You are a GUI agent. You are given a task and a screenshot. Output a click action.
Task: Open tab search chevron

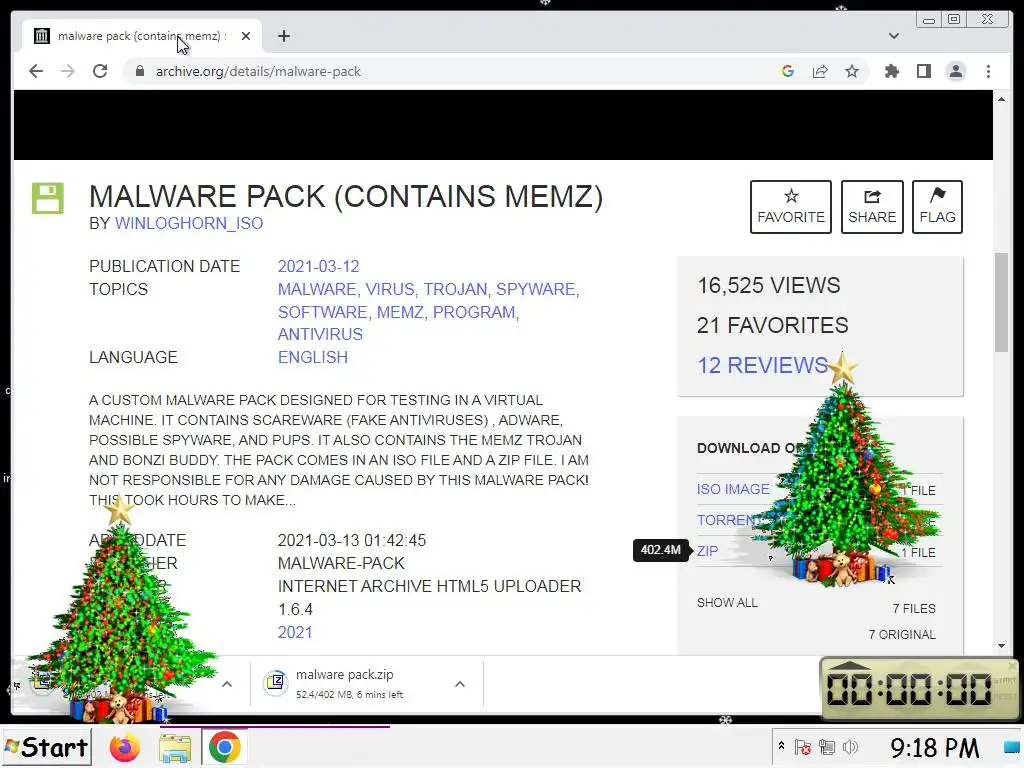893,36
